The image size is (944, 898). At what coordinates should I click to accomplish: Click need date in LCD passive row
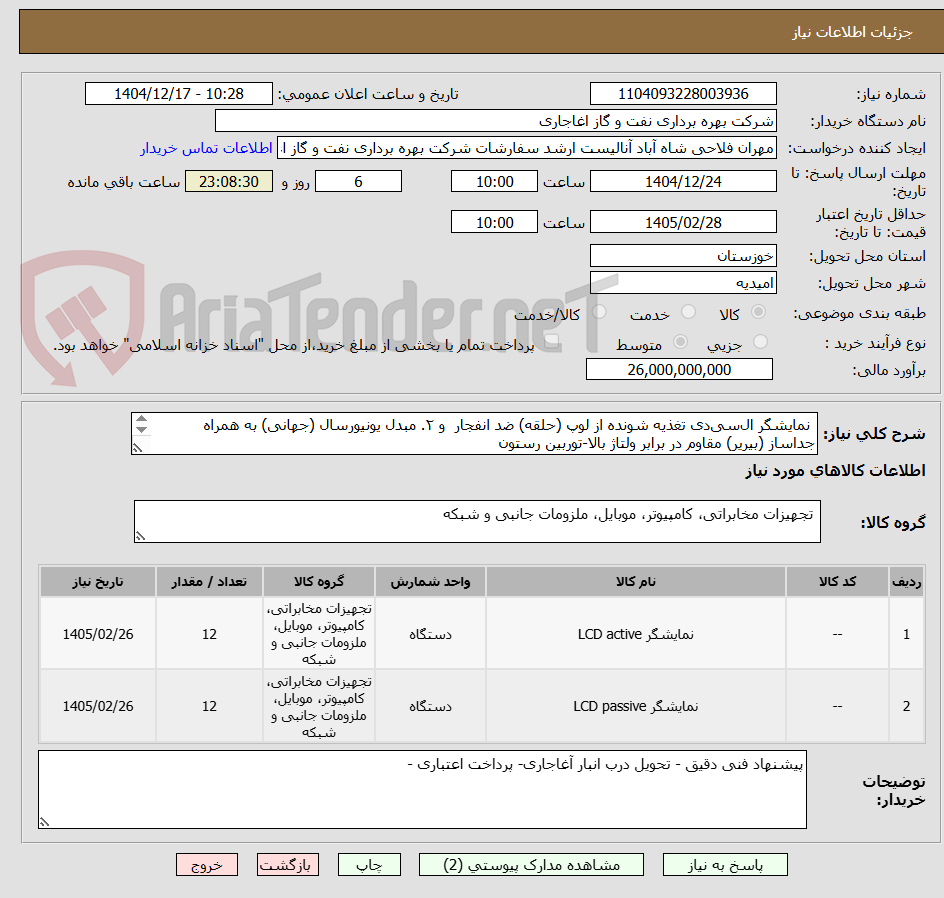98,706
